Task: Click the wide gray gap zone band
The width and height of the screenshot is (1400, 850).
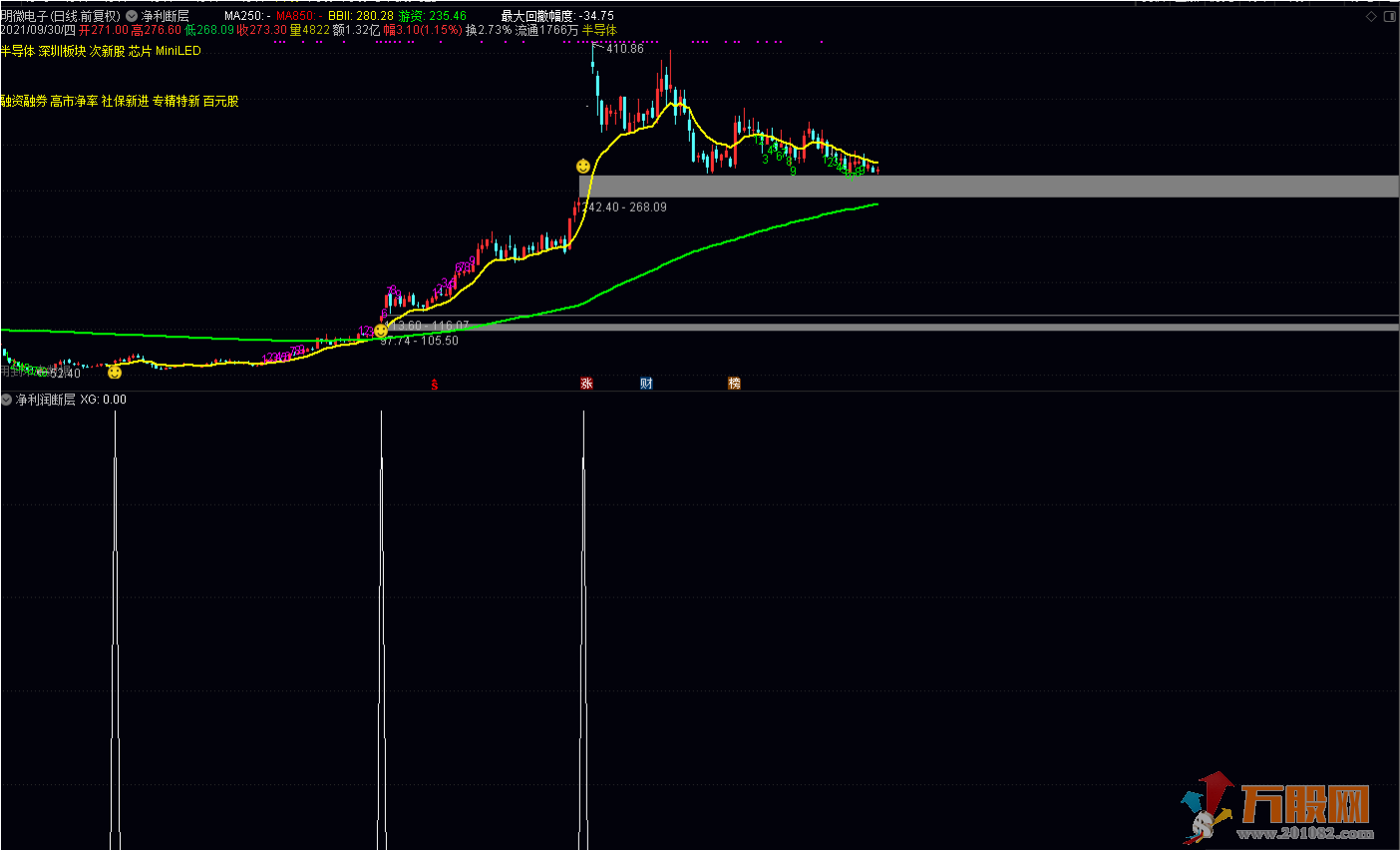Action: [x=987, y=187]
